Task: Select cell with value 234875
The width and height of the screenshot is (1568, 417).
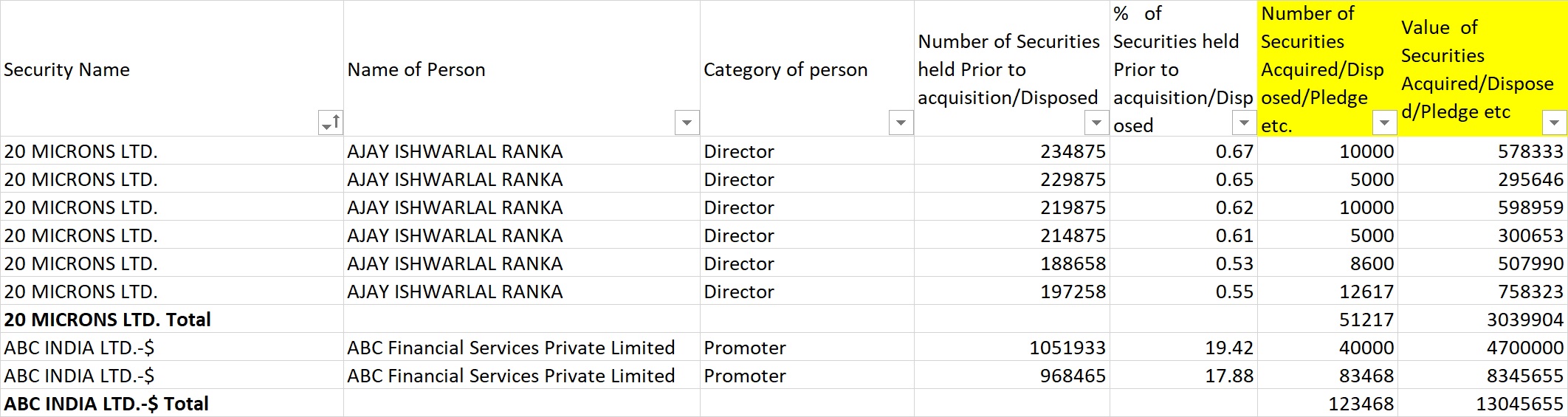Action: tap(1011, 151)
